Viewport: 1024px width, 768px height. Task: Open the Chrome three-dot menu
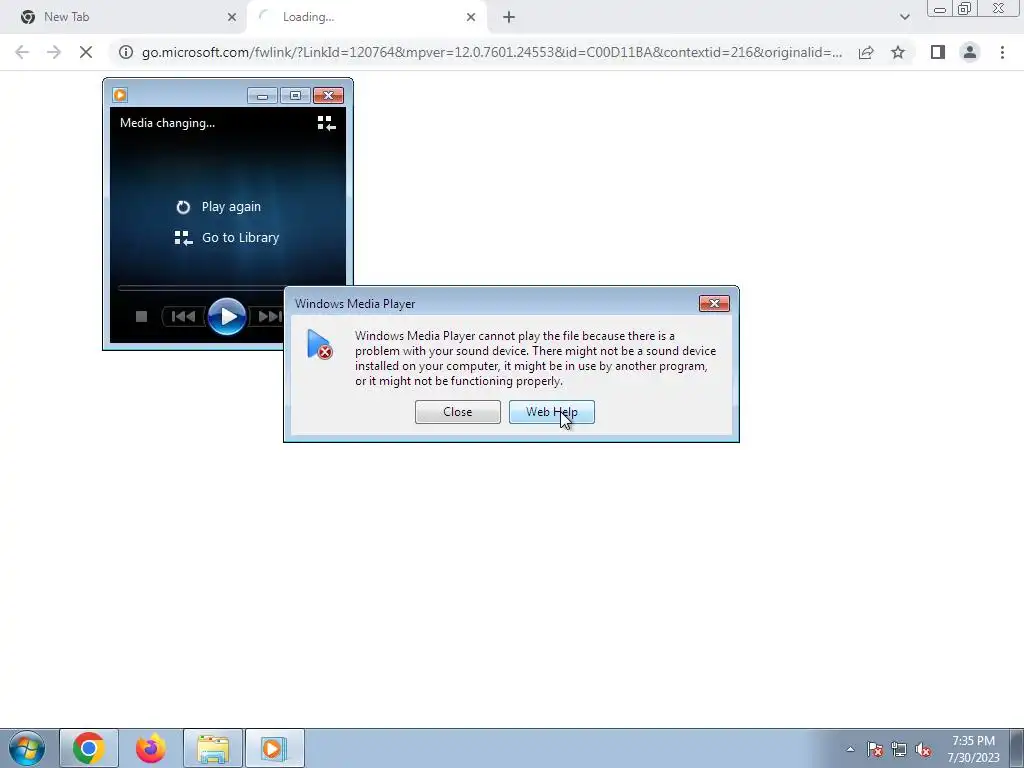pyautogui.click(x=1002, y=52)
